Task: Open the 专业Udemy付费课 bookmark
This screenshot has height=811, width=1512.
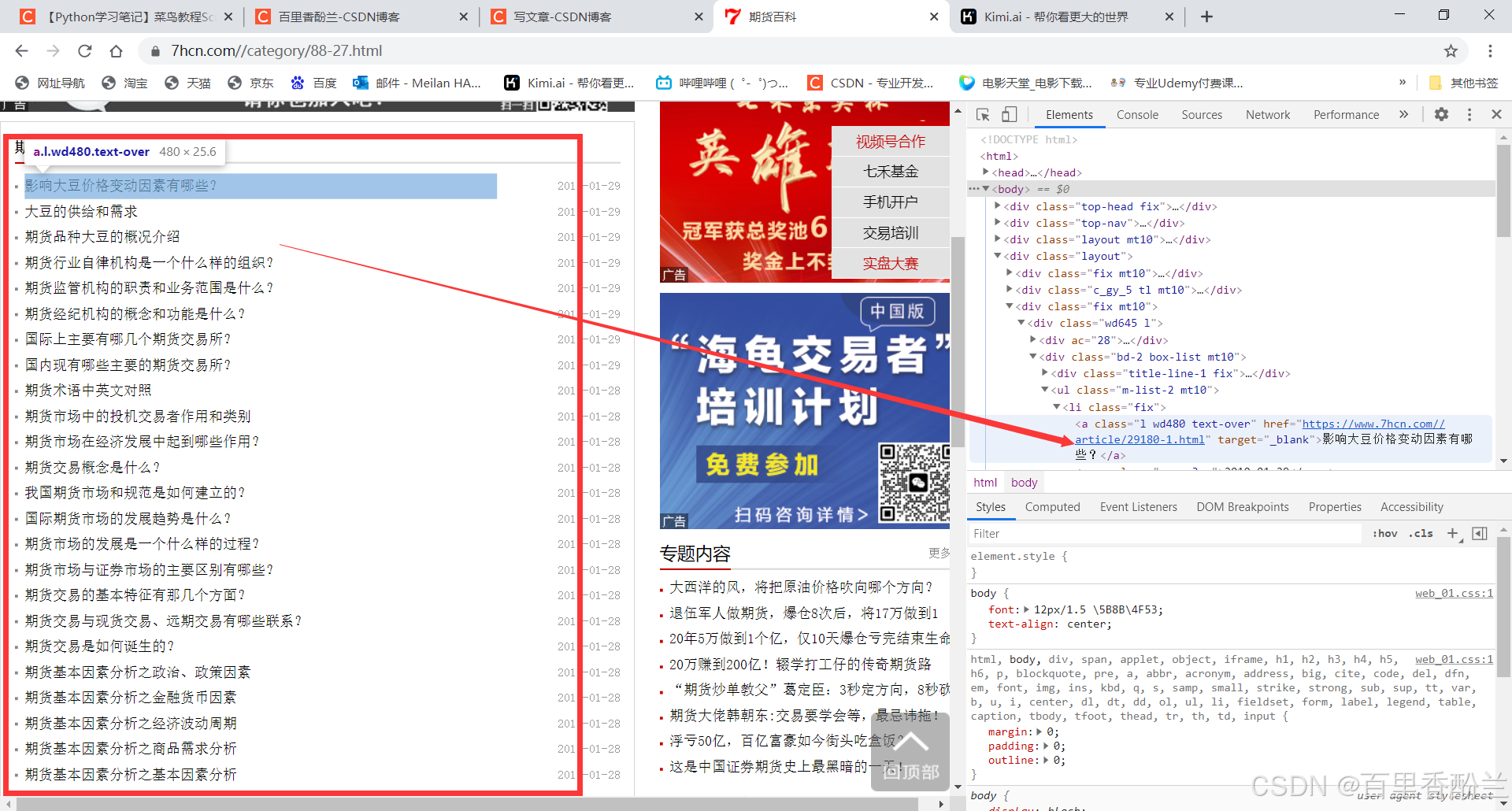Action: pyautogui.click(x=1177, y=83)
